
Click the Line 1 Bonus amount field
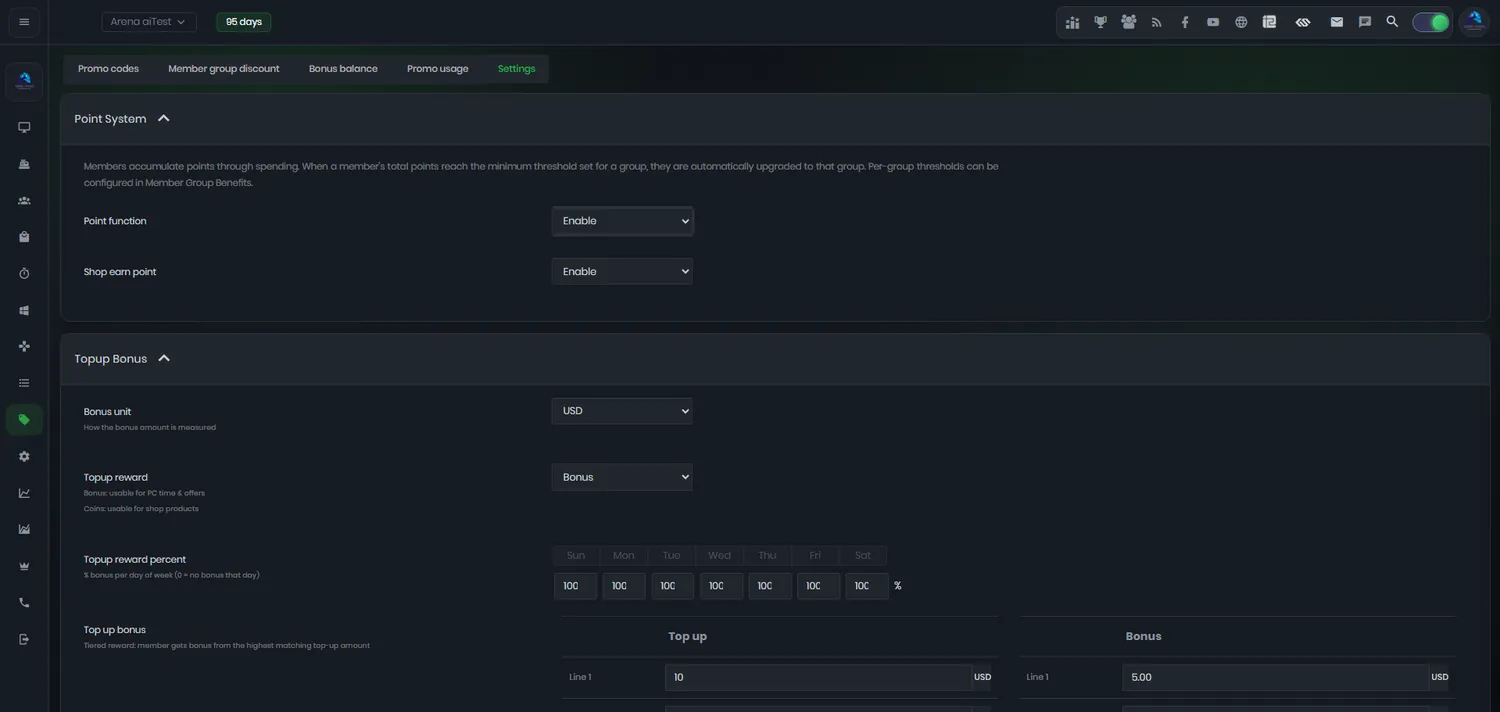tap(1275, 677)
